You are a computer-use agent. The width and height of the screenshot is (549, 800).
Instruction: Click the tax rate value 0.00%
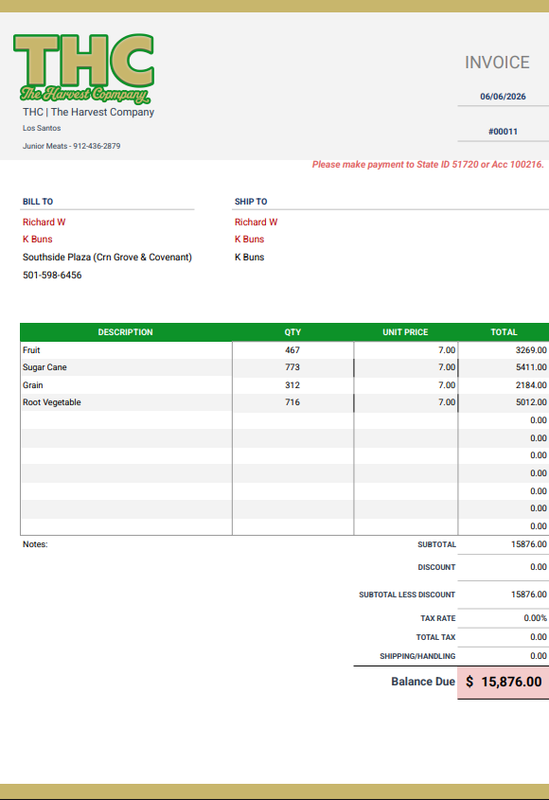tap(535, 618)
